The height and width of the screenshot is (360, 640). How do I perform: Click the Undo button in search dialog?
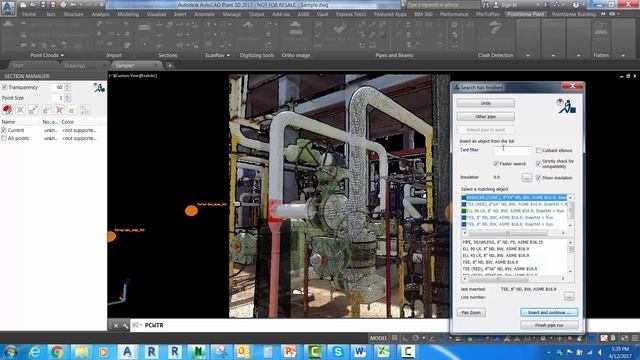[485, 103]
